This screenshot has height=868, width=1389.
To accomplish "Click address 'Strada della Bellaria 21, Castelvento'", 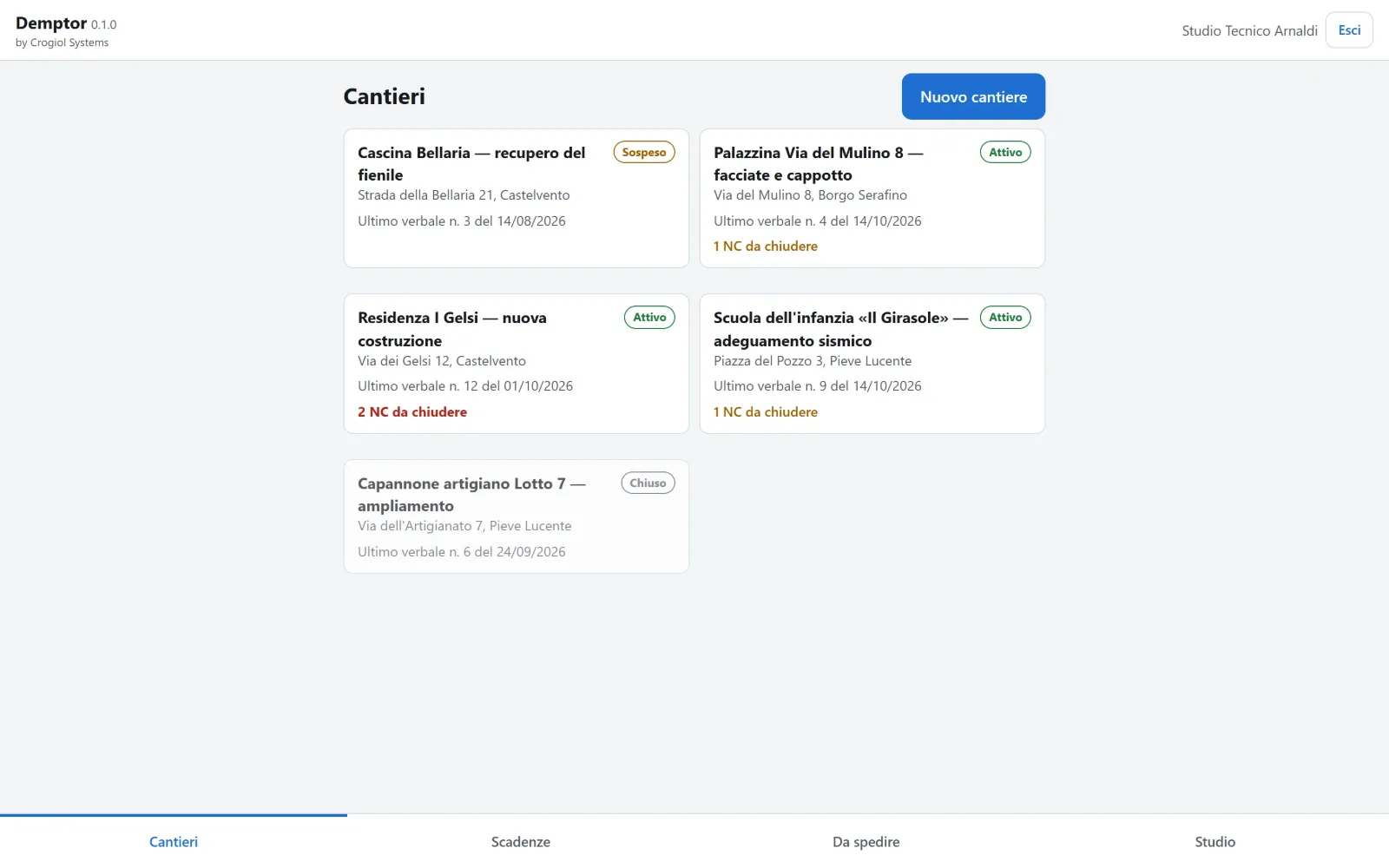I will tap(464, 195).
